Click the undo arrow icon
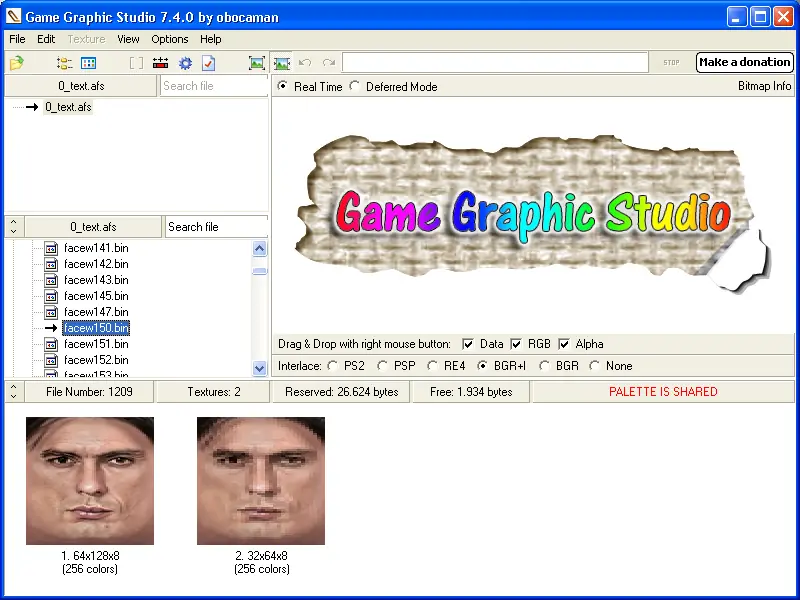Viewport: 800px width, 600px height. pos(305,62)
